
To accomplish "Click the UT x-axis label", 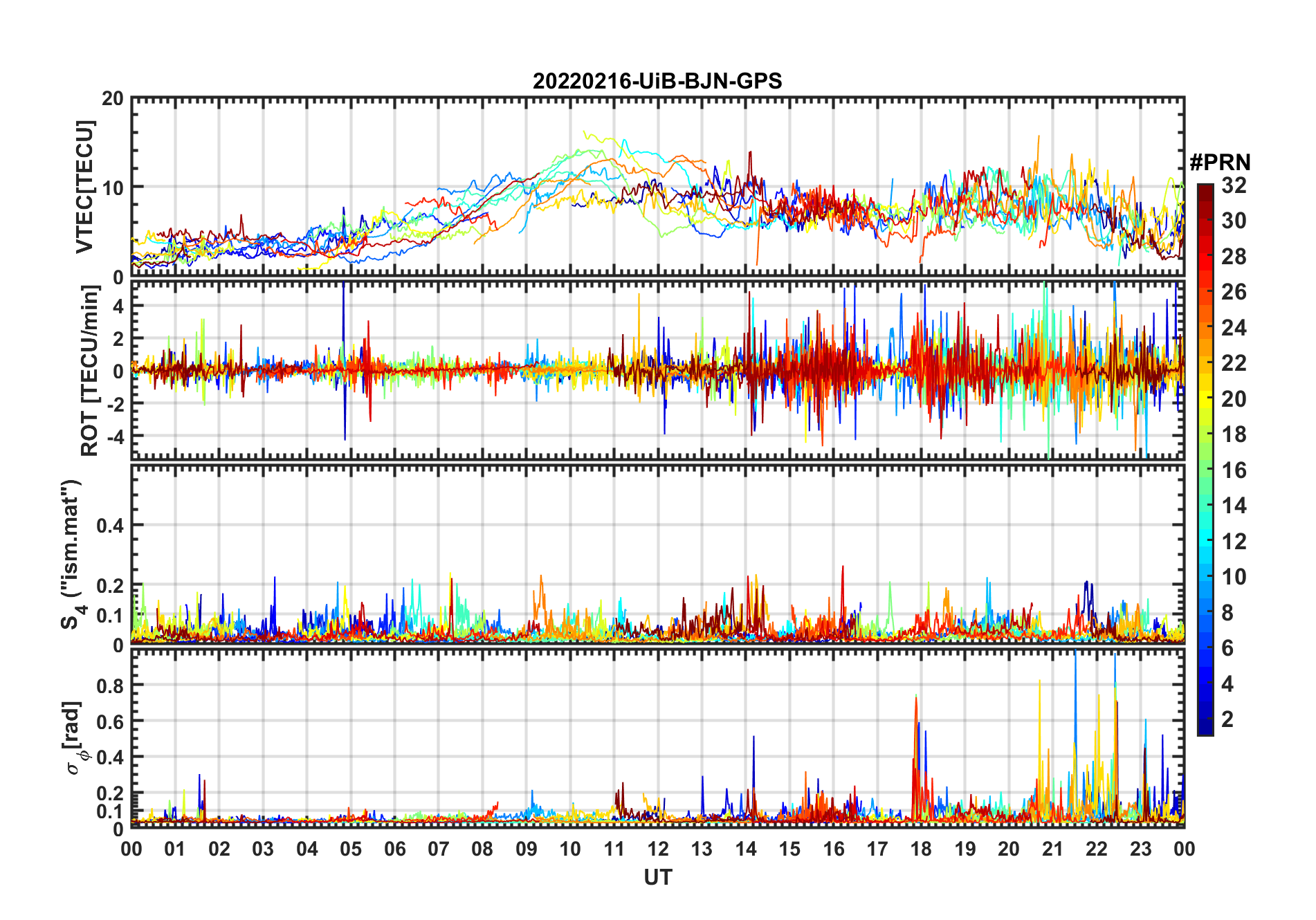I will click(x=658, y=877).
